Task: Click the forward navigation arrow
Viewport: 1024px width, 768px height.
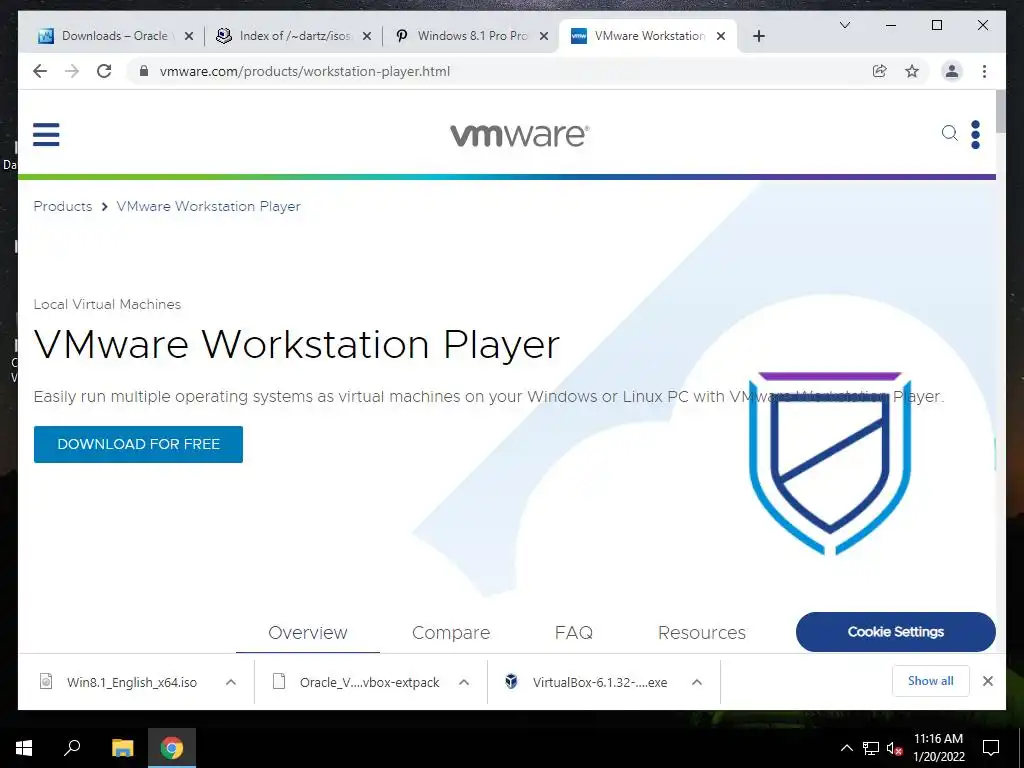Action: point(72,71)
